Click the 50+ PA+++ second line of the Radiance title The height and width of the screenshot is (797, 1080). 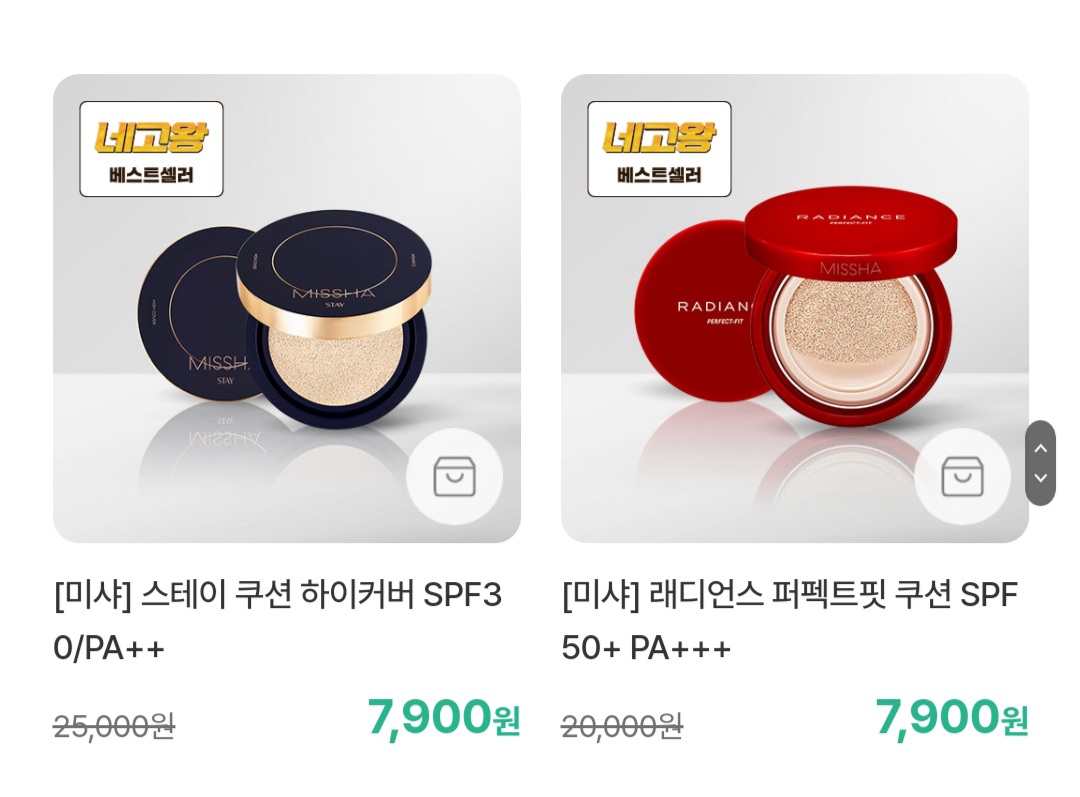coord(646,648)
